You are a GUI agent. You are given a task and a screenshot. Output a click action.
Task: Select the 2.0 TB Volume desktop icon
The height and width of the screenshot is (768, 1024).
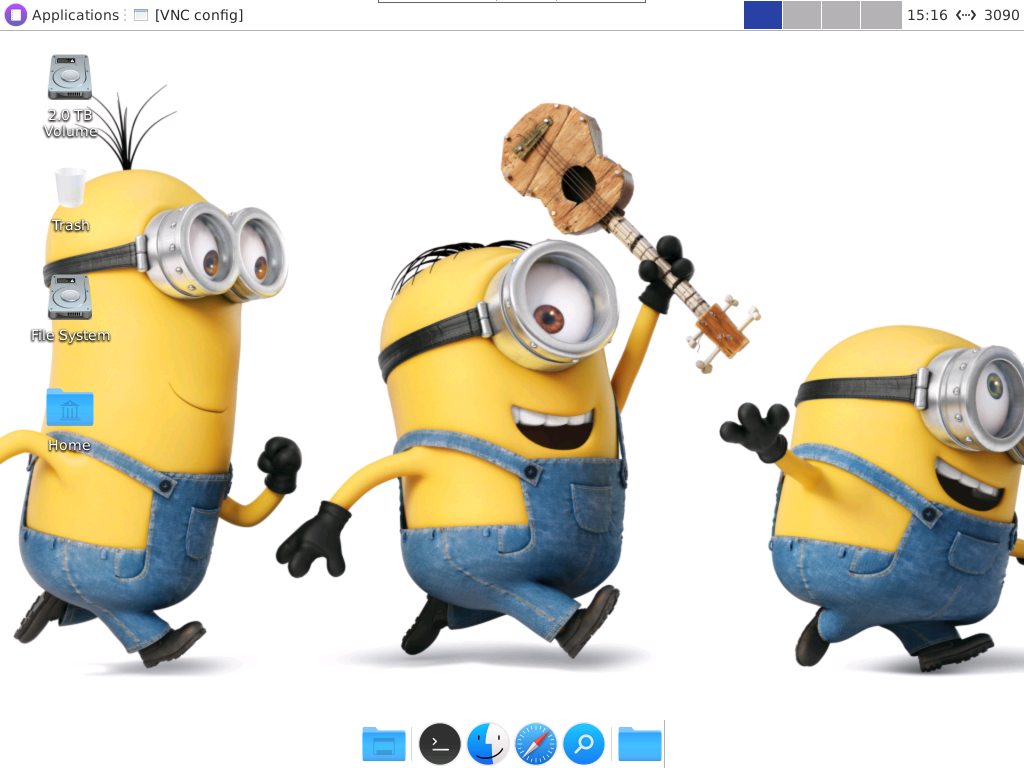click(x=69, y=96)
